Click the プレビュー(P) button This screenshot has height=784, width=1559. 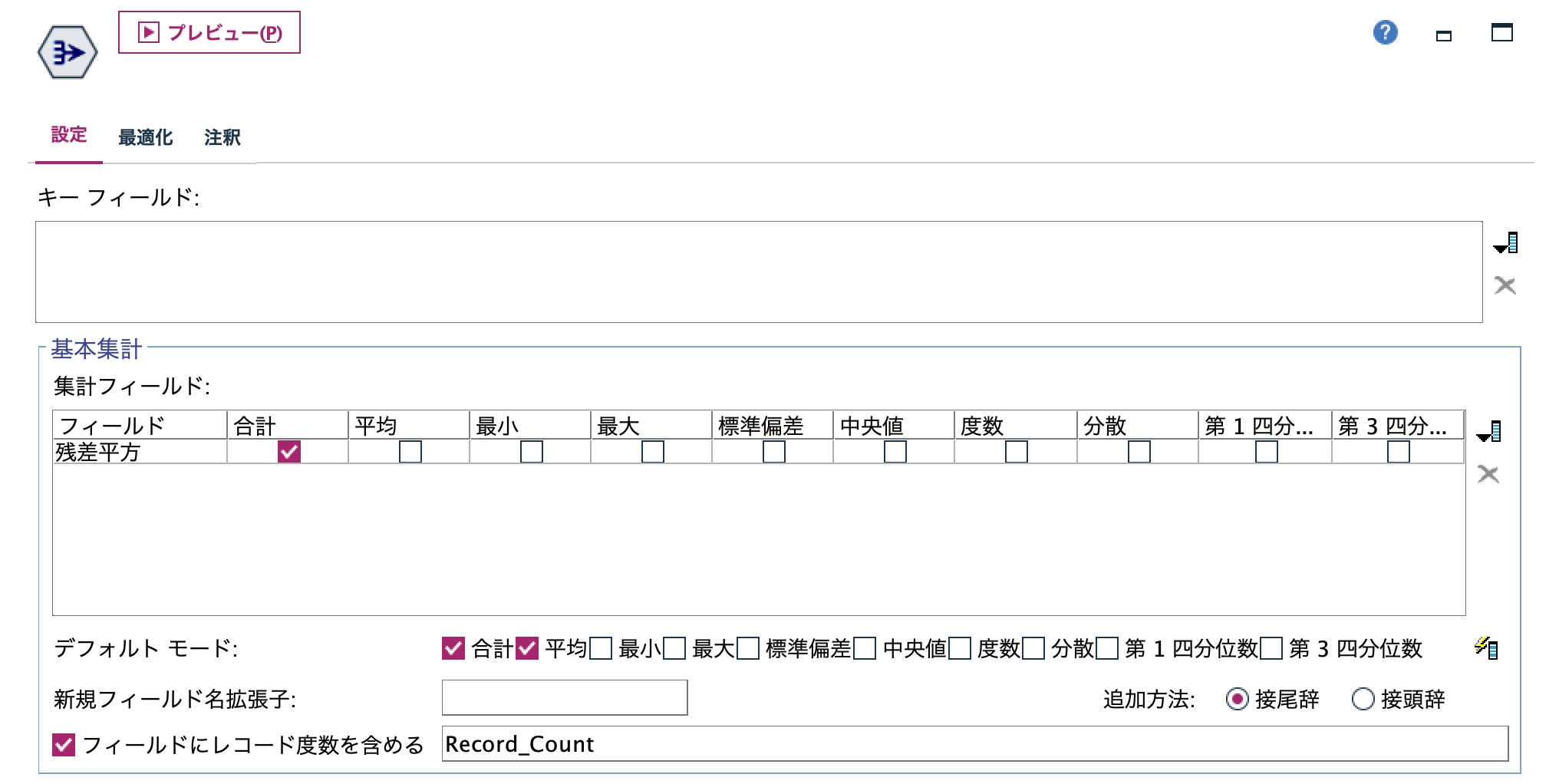click(x=209, y=34)
